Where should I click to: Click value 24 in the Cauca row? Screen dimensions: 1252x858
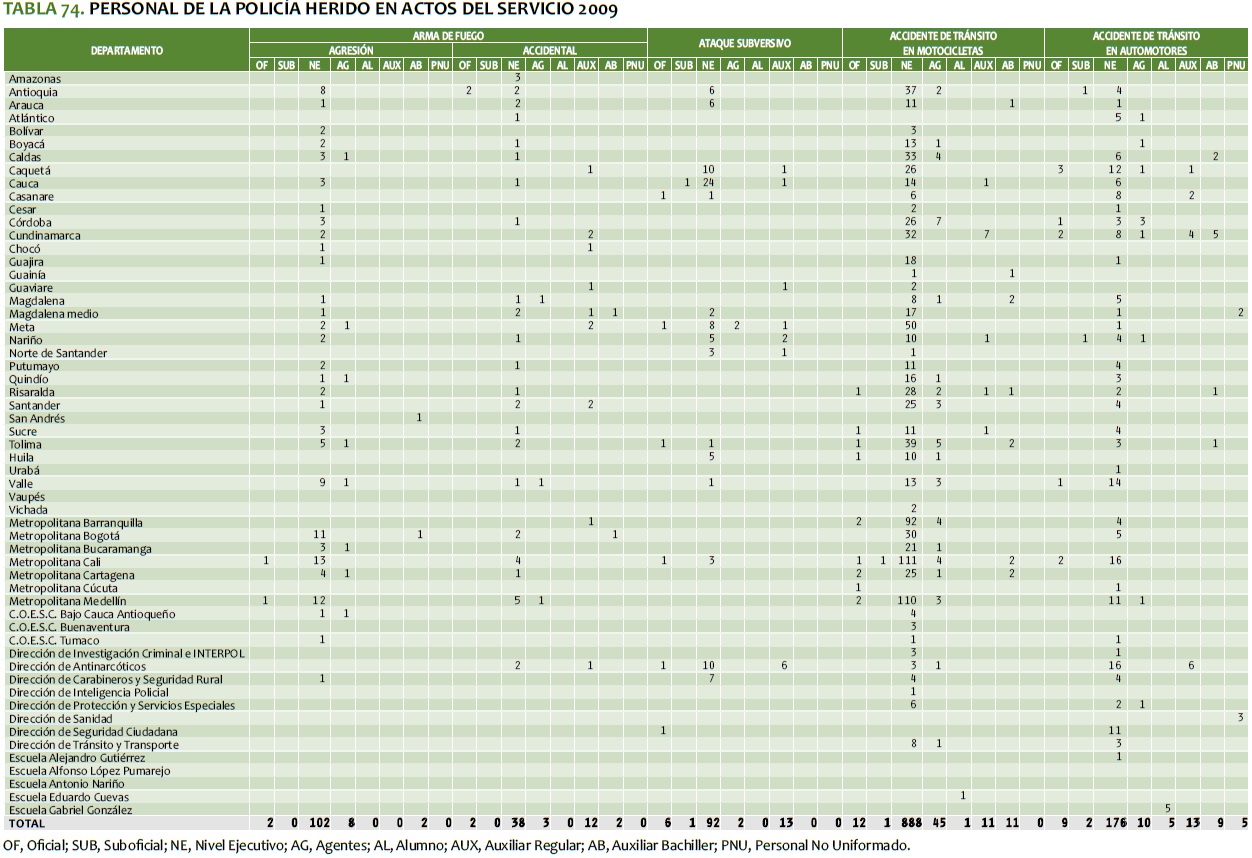(708, 183)
